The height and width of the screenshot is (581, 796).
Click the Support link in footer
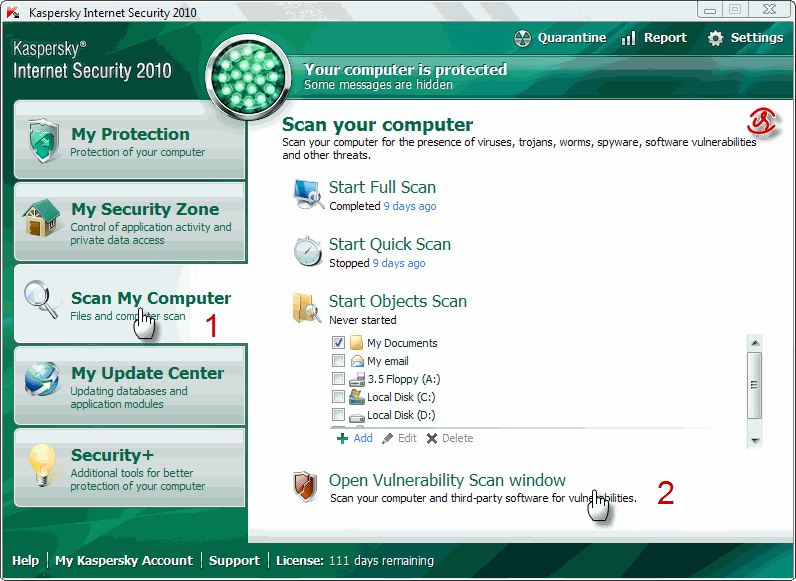tap(234, 561)
